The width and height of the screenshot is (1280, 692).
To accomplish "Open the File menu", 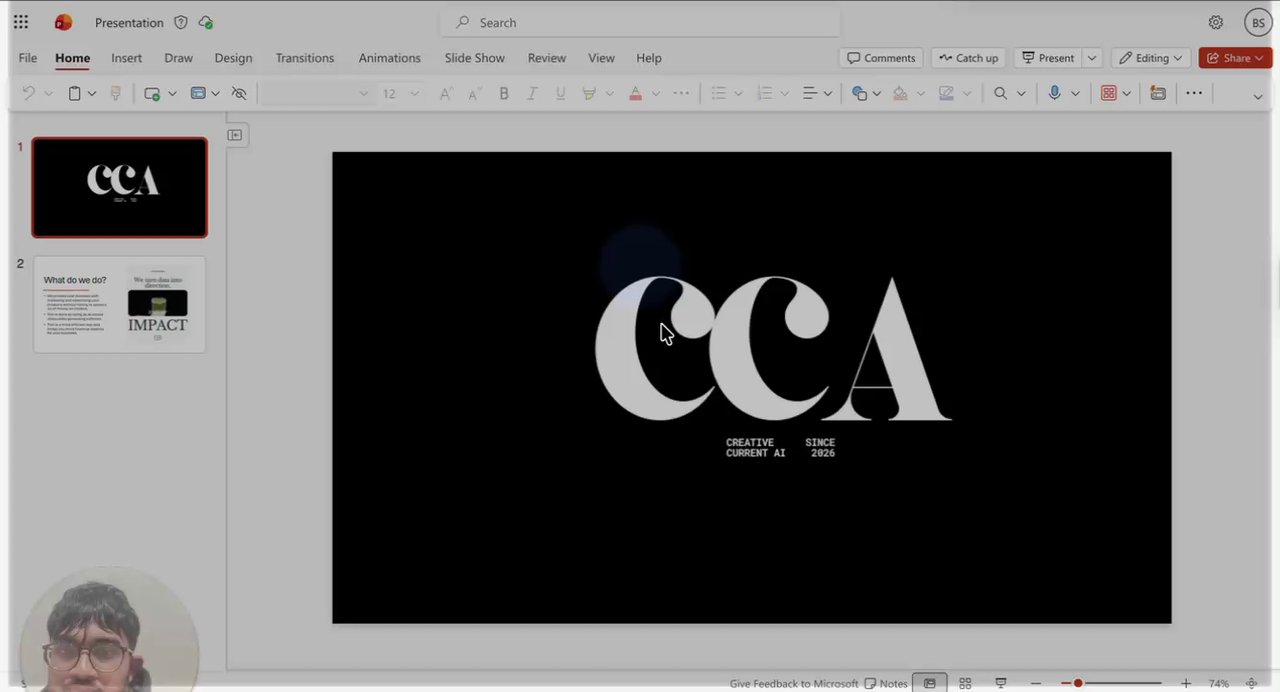I will 28,58.
